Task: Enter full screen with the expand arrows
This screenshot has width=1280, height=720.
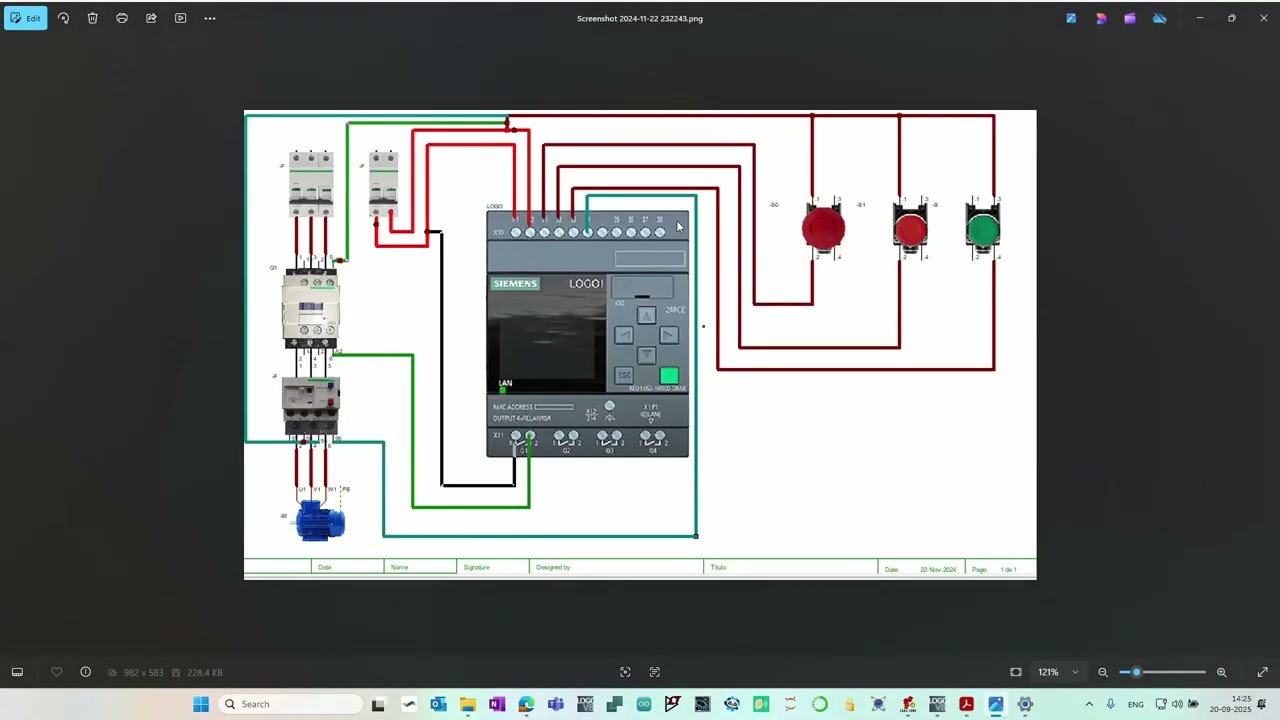Action: 1262,672
